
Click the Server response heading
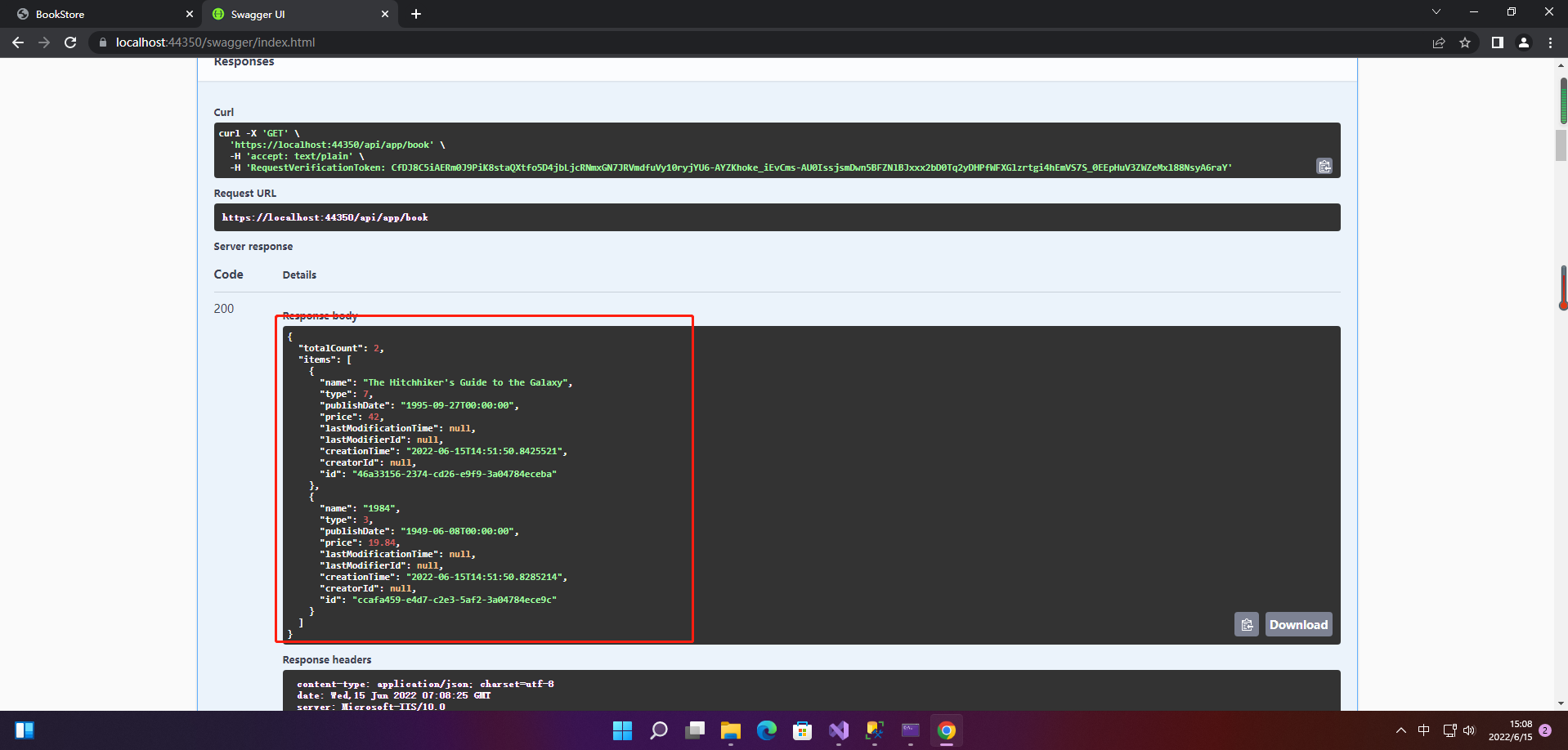253,247
